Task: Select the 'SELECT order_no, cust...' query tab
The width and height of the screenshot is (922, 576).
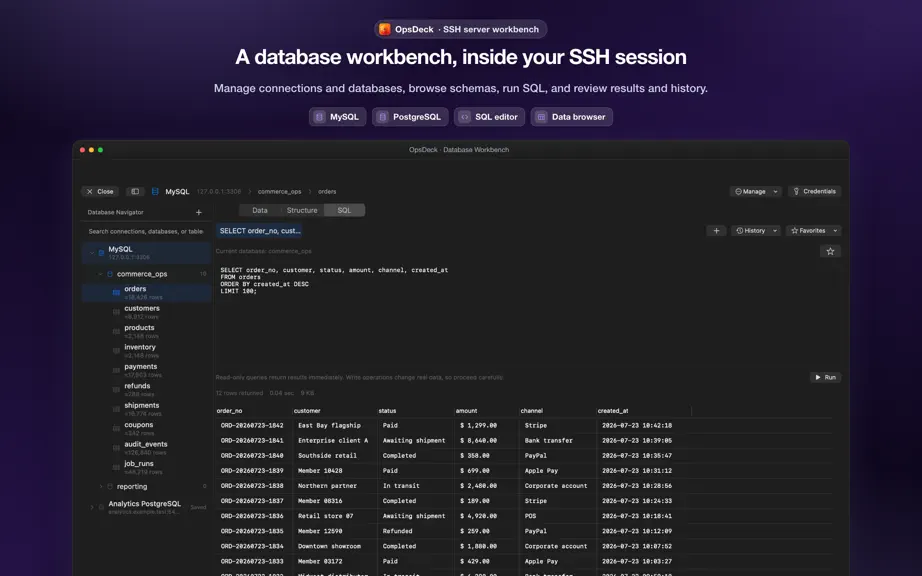Action: click(259, 231)
